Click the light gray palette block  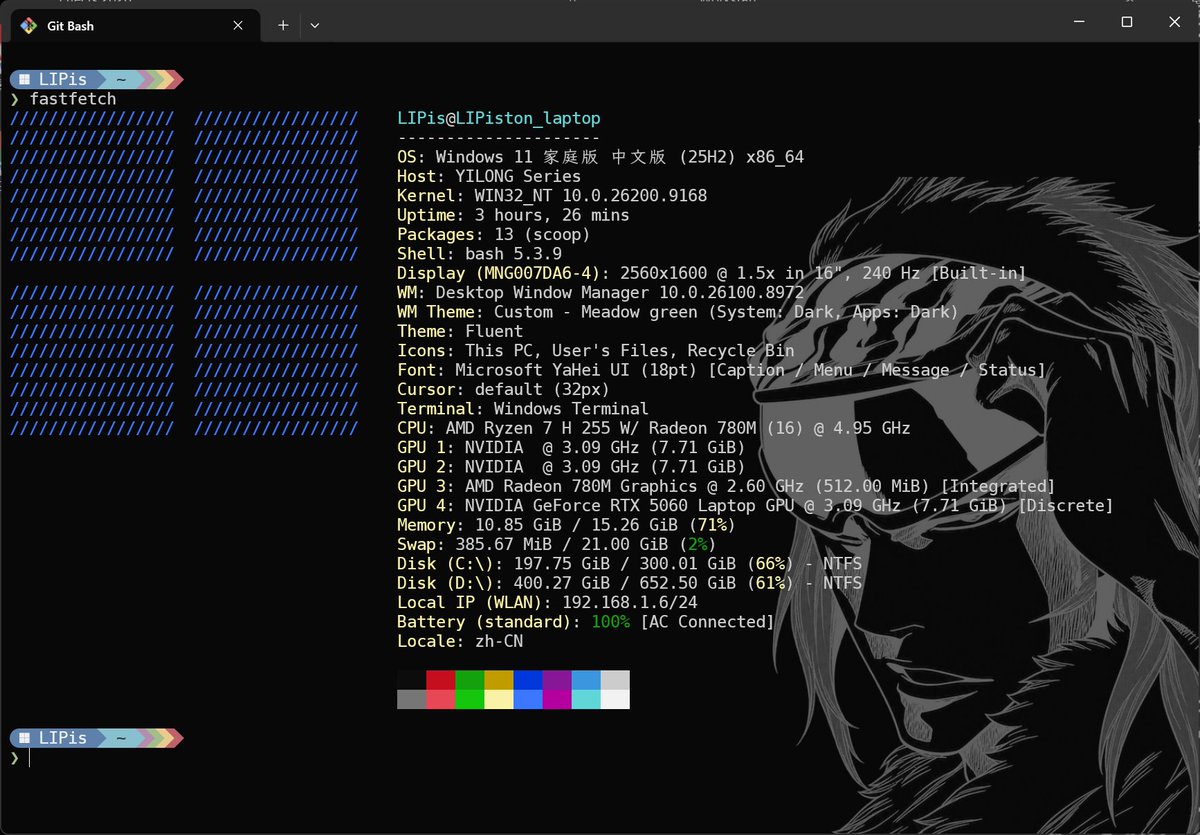[615, 680]
